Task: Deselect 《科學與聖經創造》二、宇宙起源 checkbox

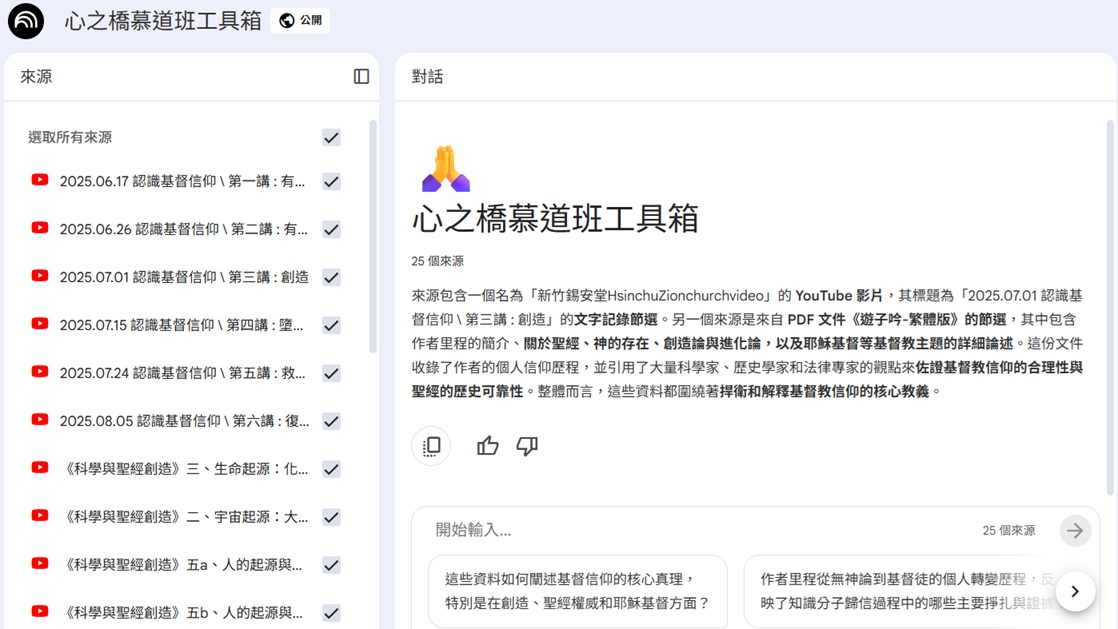Action: click(x=331, y=518)
